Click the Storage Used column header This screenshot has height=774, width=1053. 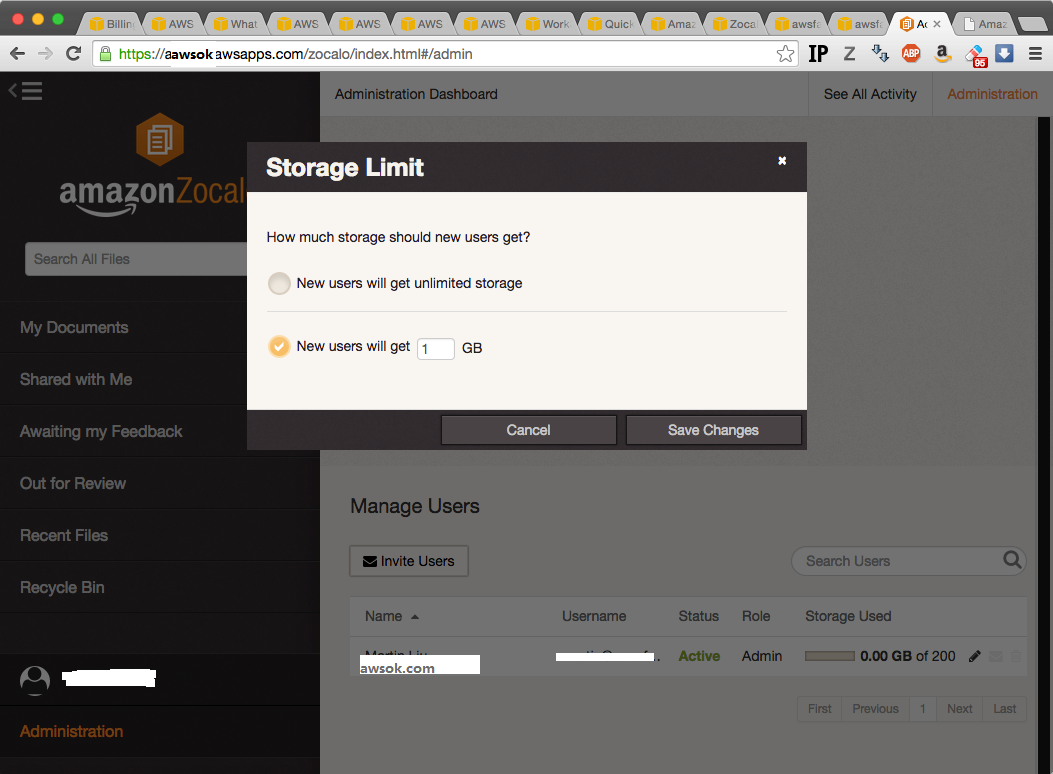[848, 616]
